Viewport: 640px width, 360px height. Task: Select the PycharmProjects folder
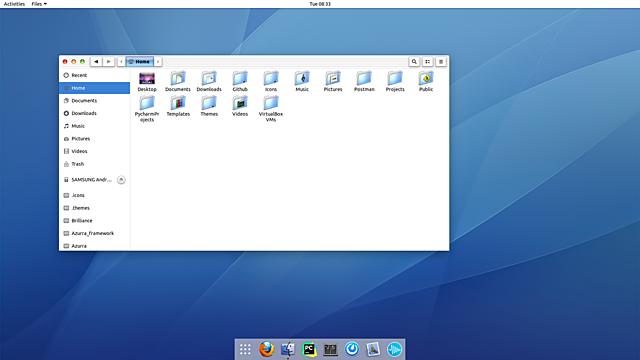click(147, 109)
